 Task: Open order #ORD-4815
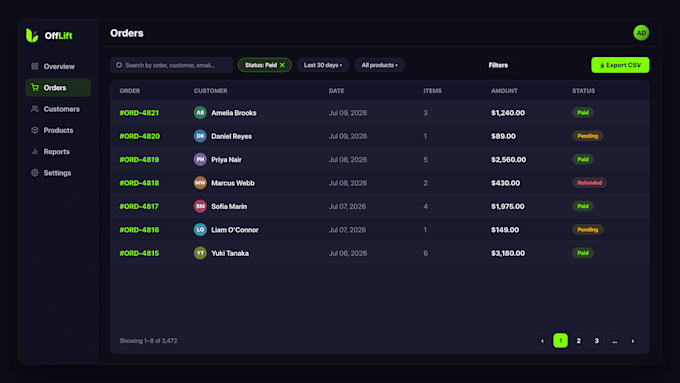[139, 253]
